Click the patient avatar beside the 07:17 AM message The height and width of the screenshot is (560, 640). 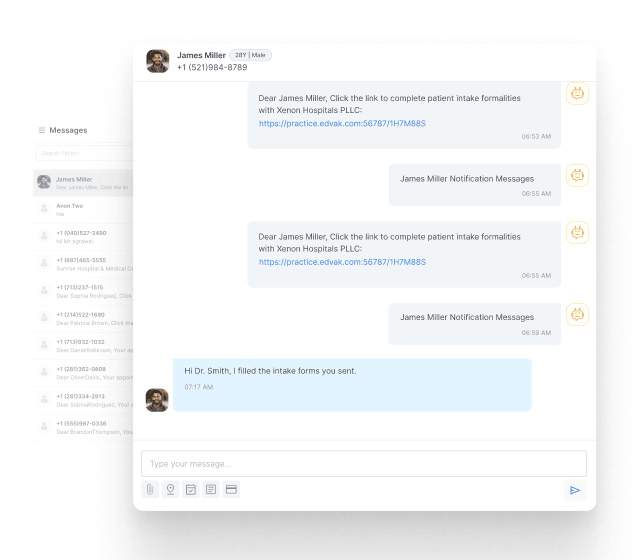157,399
